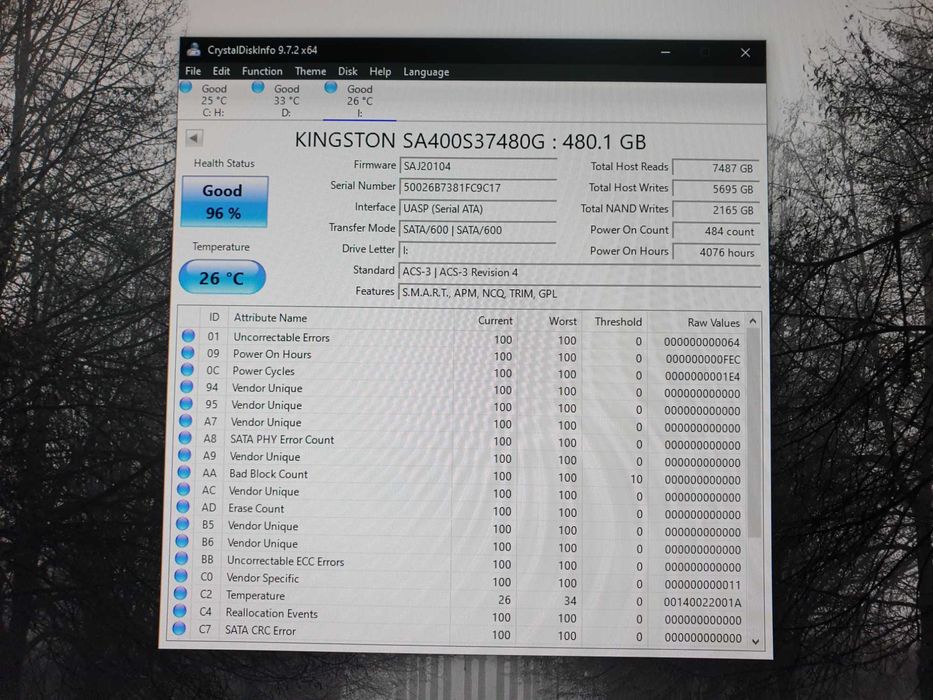Click the status icon for attribute AC row
Image resolution: width=933 pixels, height=700 pixels.
183,489
